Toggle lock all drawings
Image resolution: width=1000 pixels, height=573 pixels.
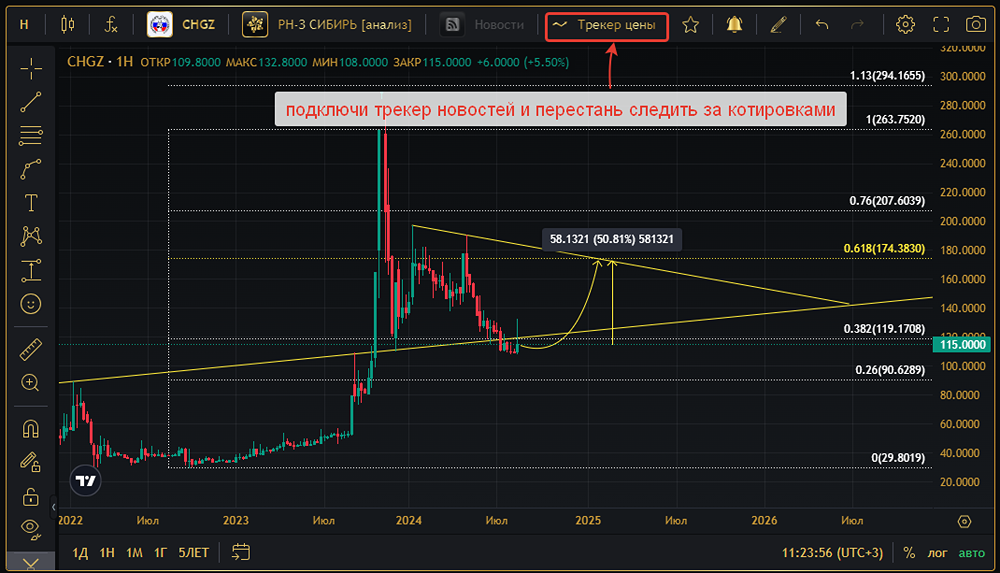pos(31,496)
